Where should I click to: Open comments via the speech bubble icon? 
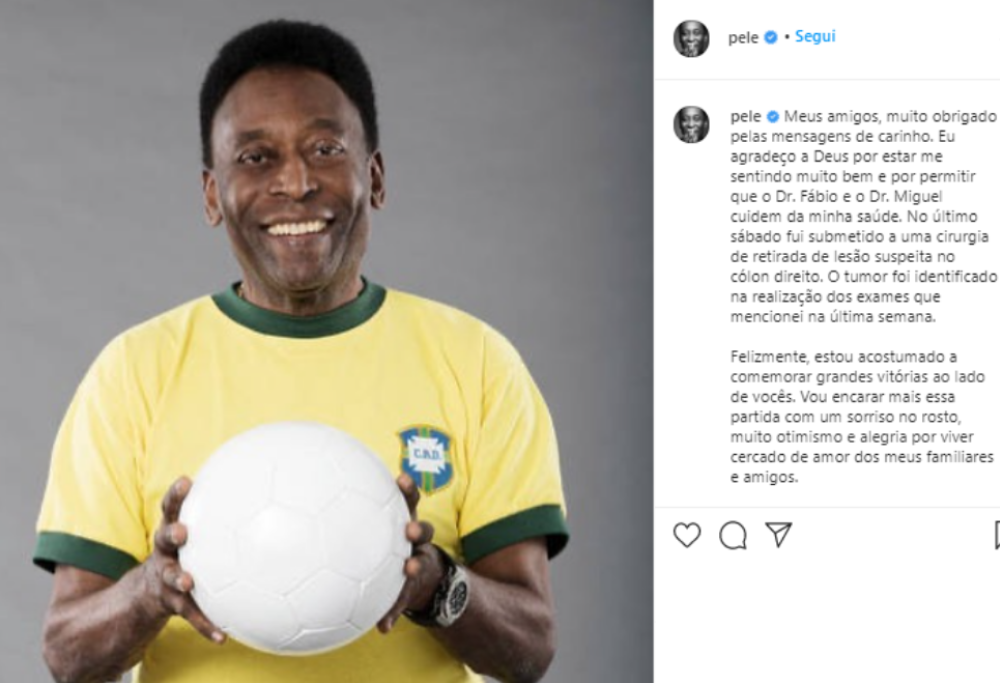(x=733, y=535)
